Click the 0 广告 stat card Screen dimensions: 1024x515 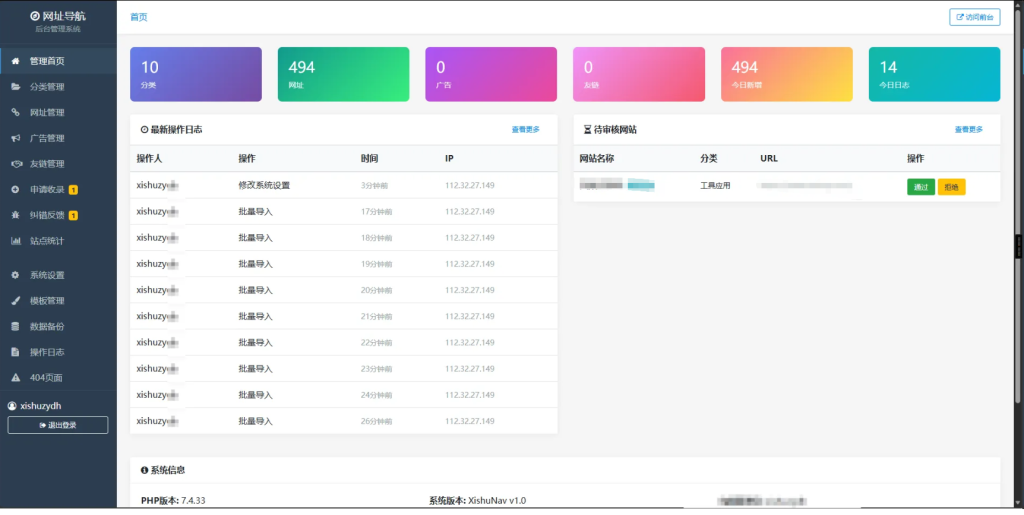tap(491, 74)
